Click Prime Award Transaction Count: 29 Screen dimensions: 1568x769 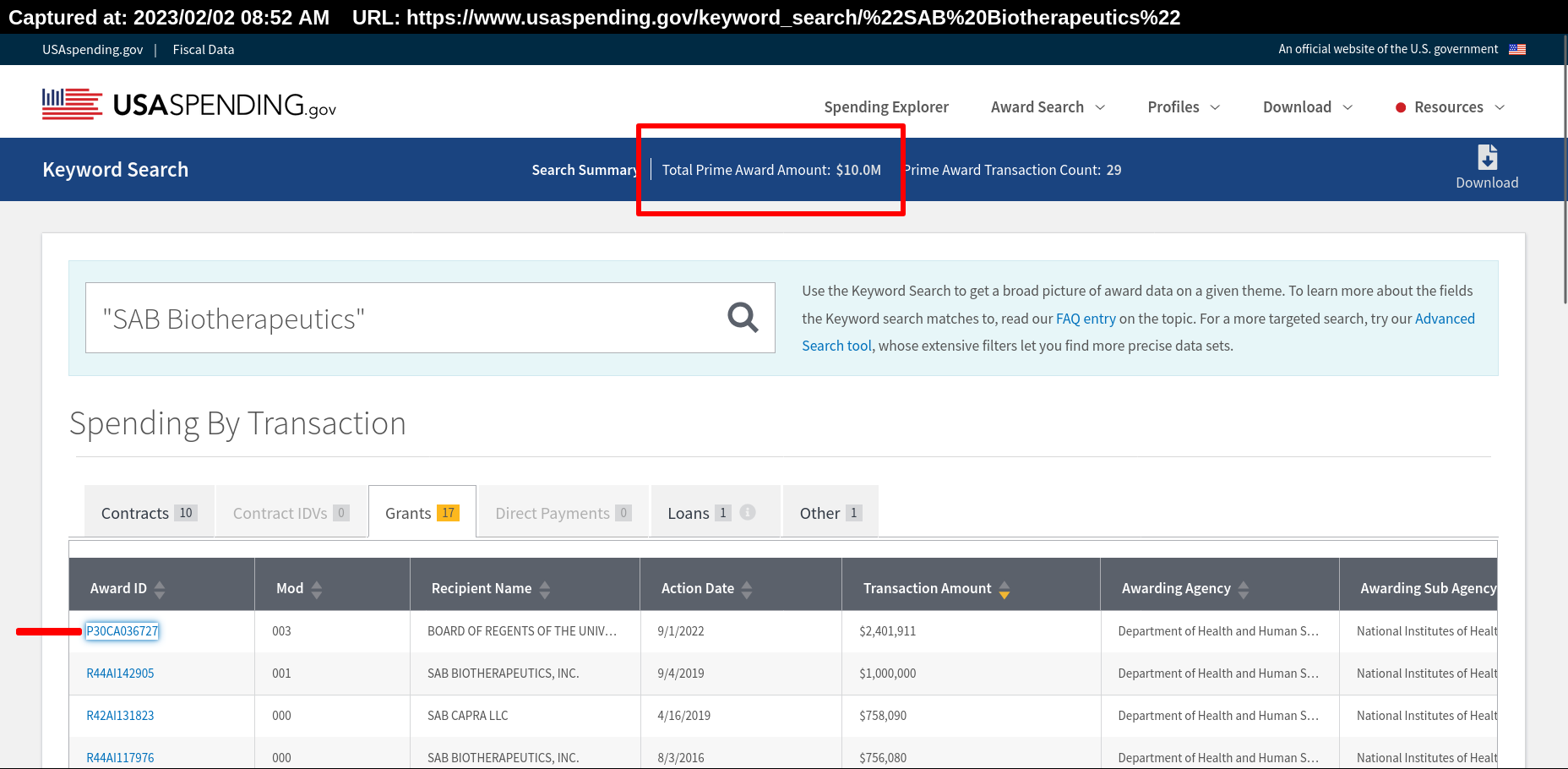point(1013,170)
